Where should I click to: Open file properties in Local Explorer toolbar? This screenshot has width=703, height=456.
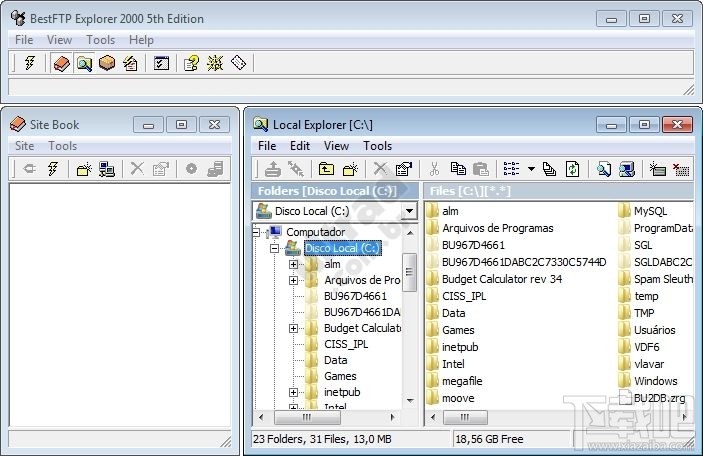click(x=404, y=169)
